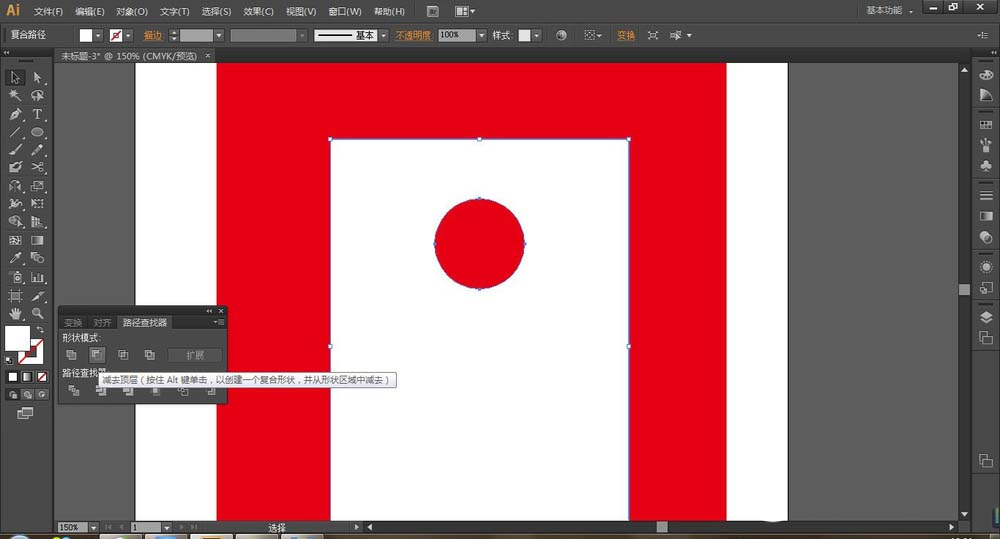Switch to Draw Inside mode
The height and width of the screenshot is (539, 1000).
click(x=41, y=395)
